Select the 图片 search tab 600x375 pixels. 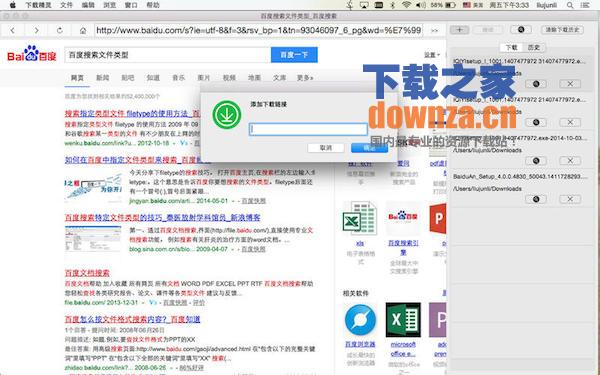click(x=204, y=78)
